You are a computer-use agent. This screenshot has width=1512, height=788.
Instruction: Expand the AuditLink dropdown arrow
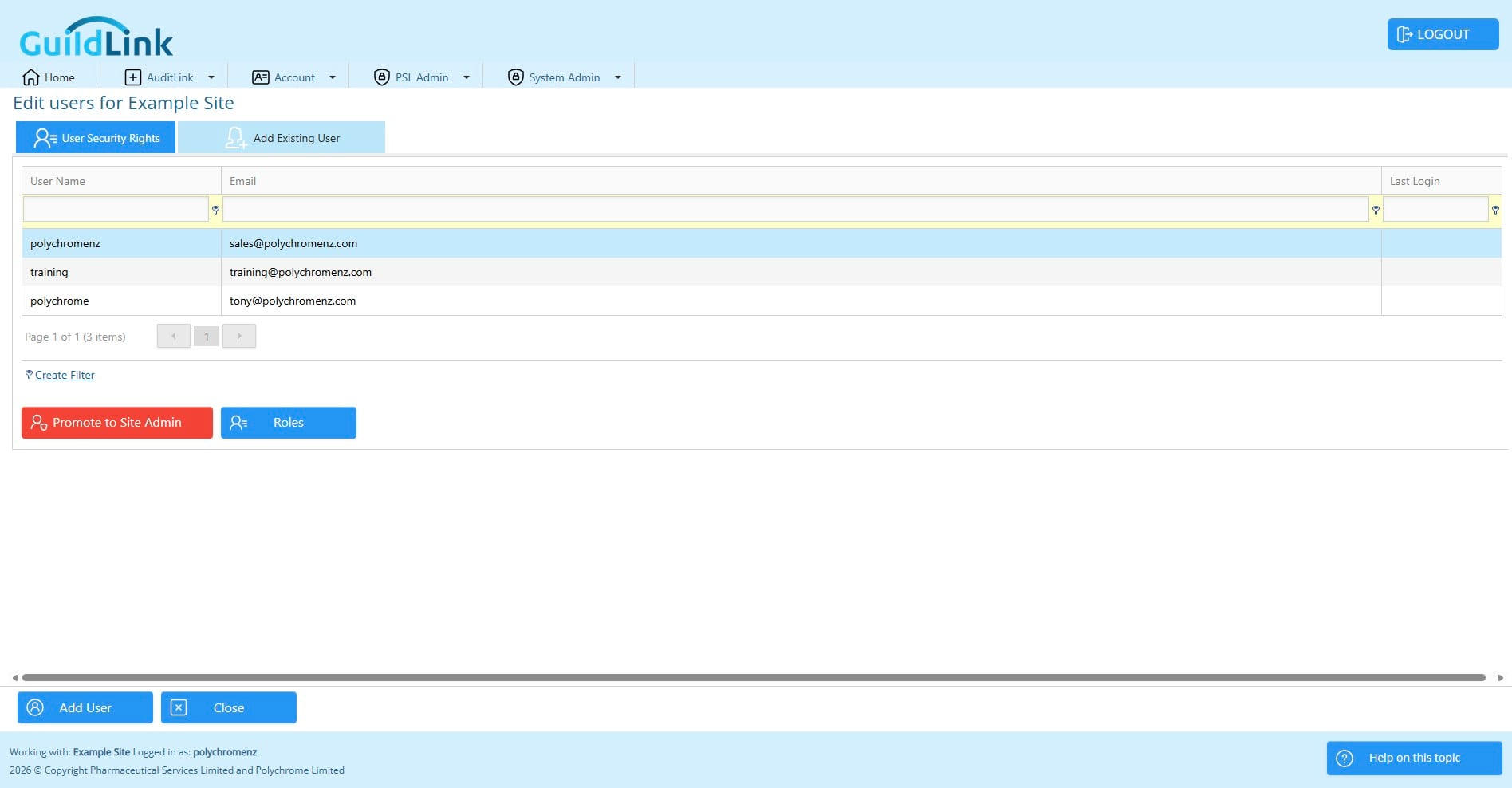tap(211, 77)
